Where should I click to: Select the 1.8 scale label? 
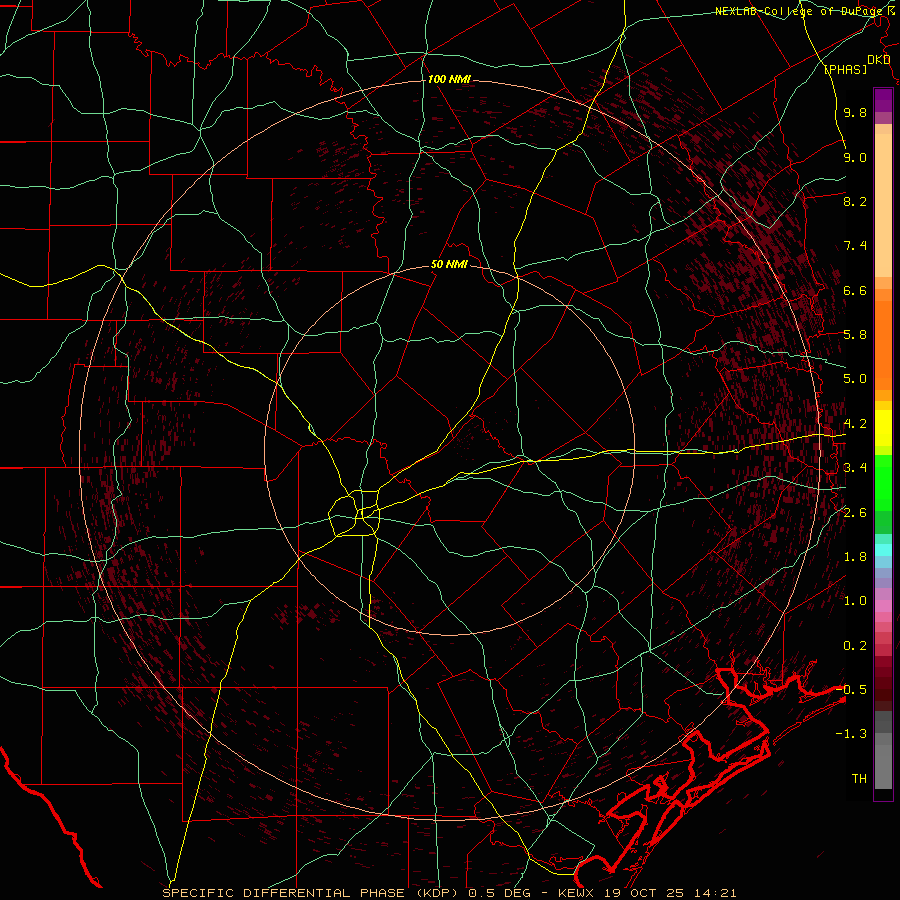tap(855, 557)
